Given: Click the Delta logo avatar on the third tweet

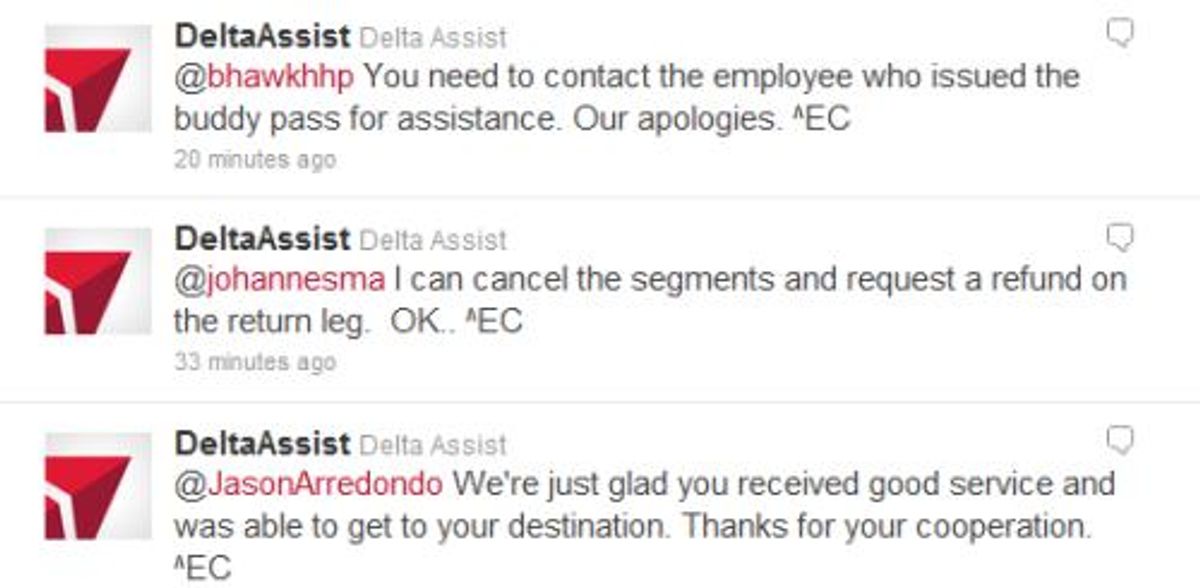Looking at the screenshot, I should coord(95,490).
